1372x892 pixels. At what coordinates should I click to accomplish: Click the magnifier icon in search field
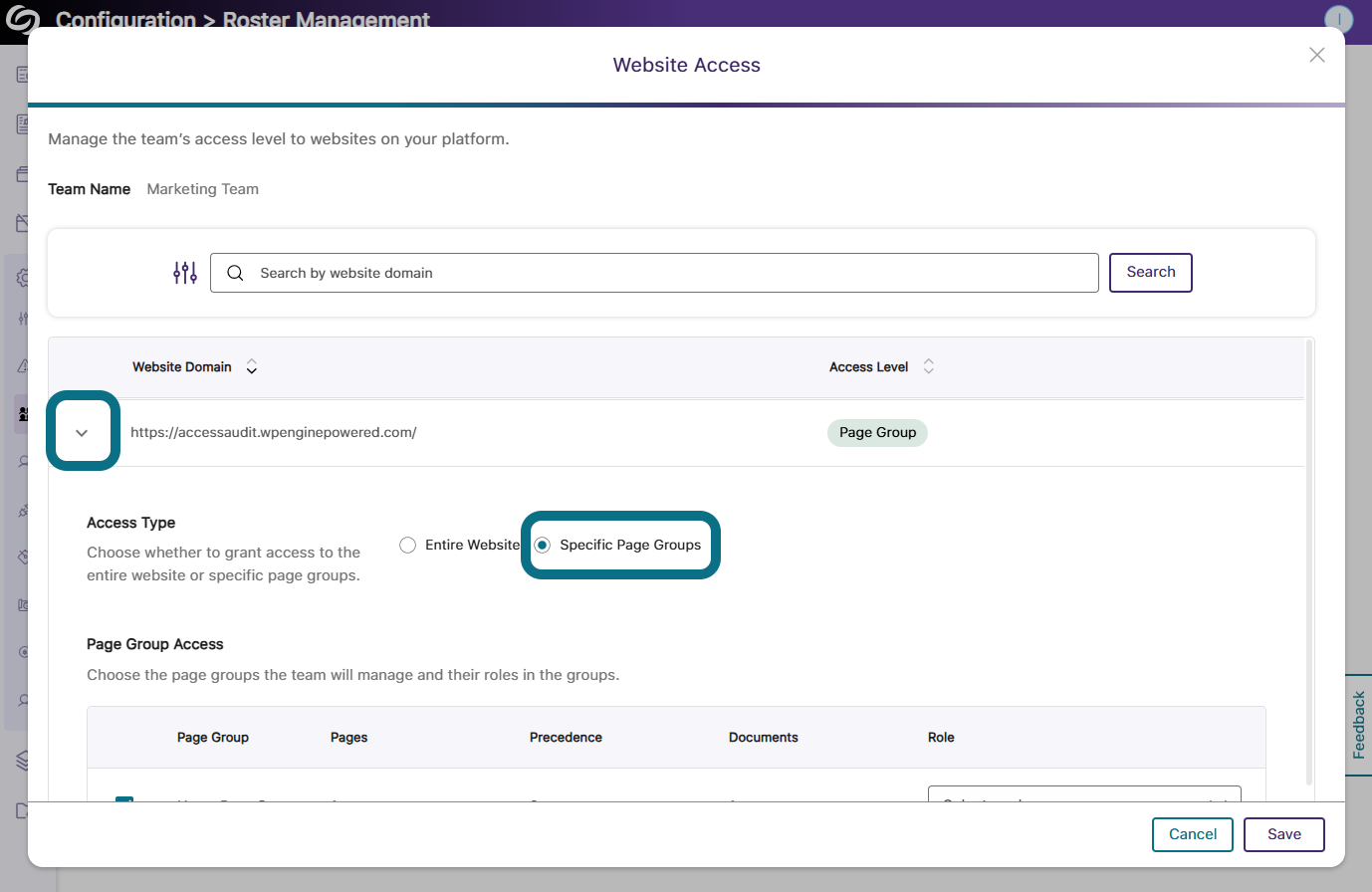pyautogui.click(x=235, y=273)
